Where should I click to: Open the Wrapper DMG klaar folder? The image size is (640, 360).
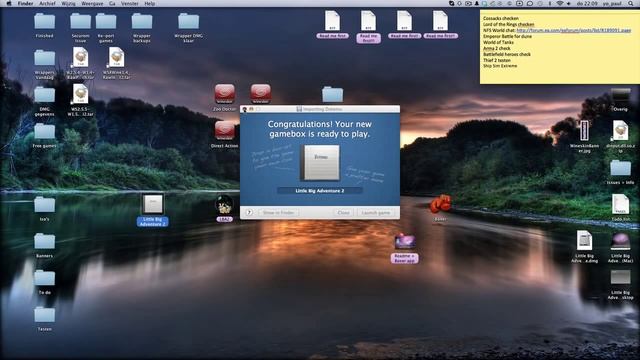tap(189, 21)
